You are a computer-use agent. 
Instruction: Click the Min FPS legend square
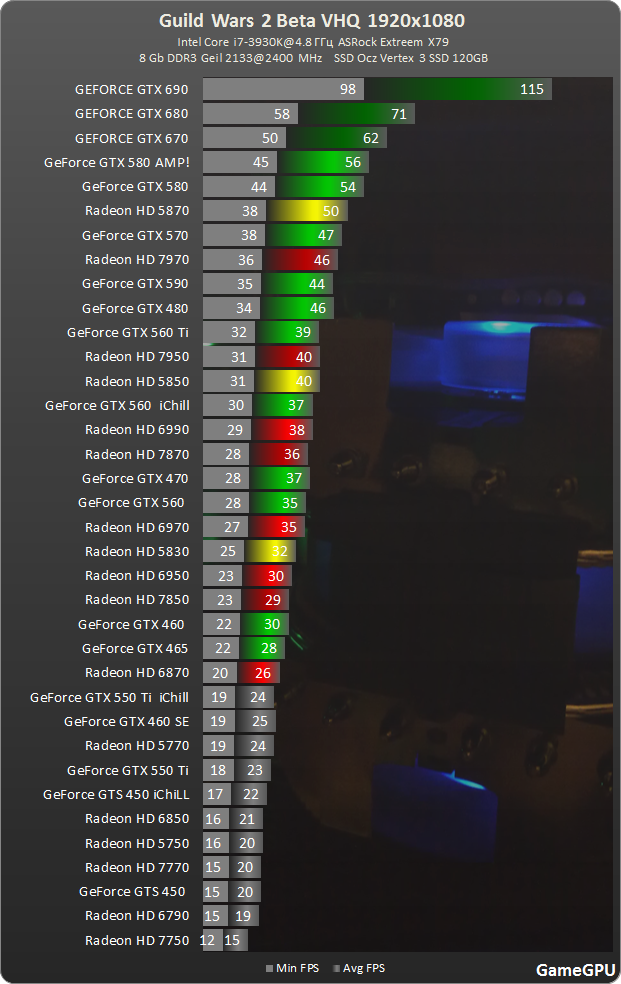pos(270,968)
